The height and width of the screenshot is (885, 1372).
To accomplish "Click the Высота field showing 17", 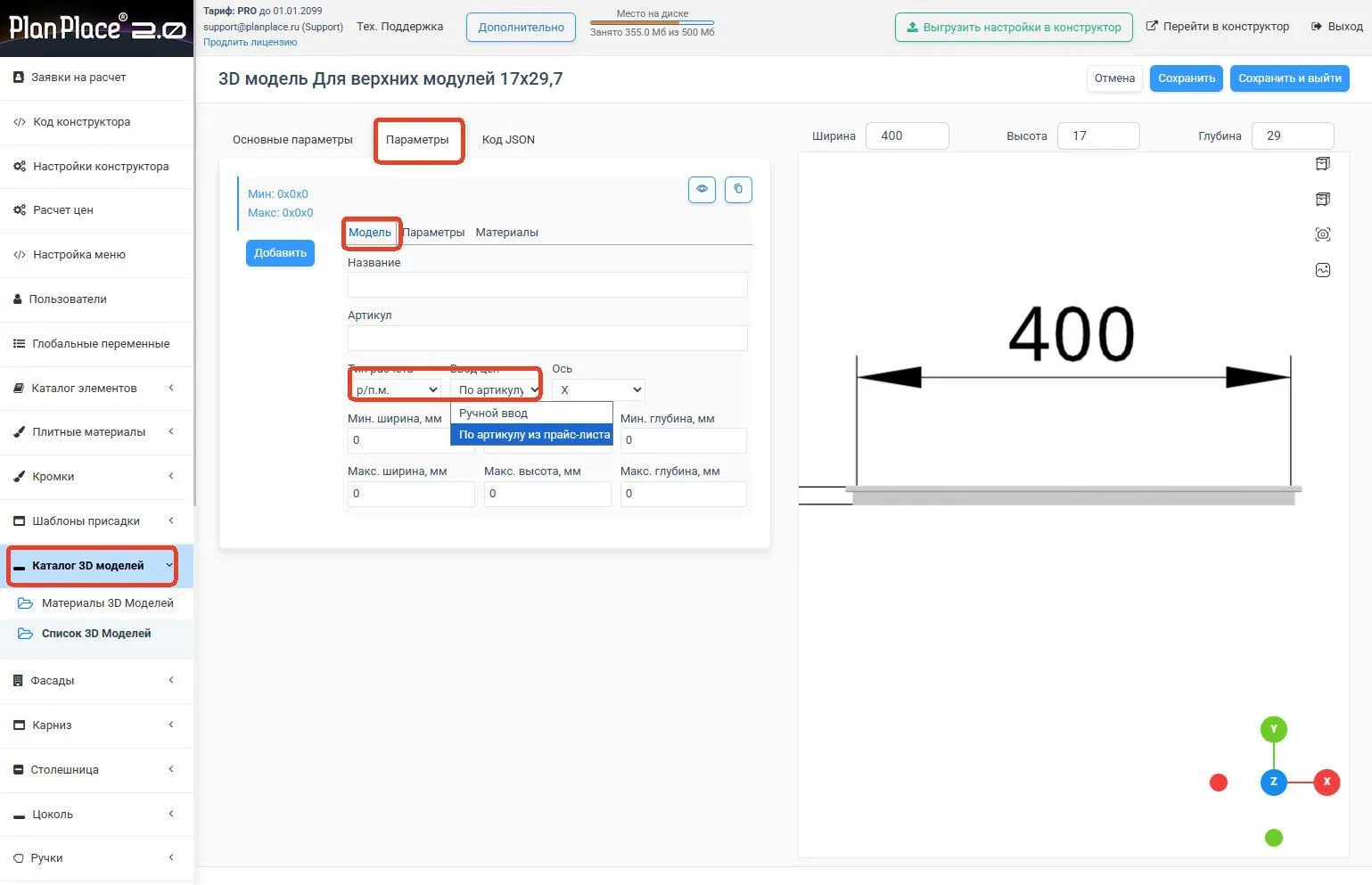I will (x=1098, y=136).
